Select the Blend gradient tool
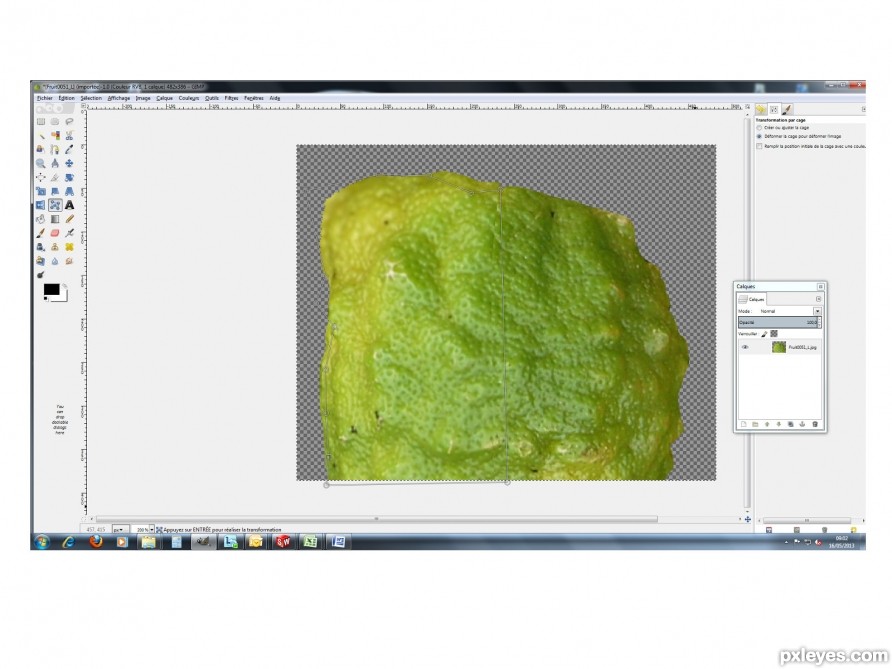The height and width of the screenshot is (669, 892). tap(55, 219)
